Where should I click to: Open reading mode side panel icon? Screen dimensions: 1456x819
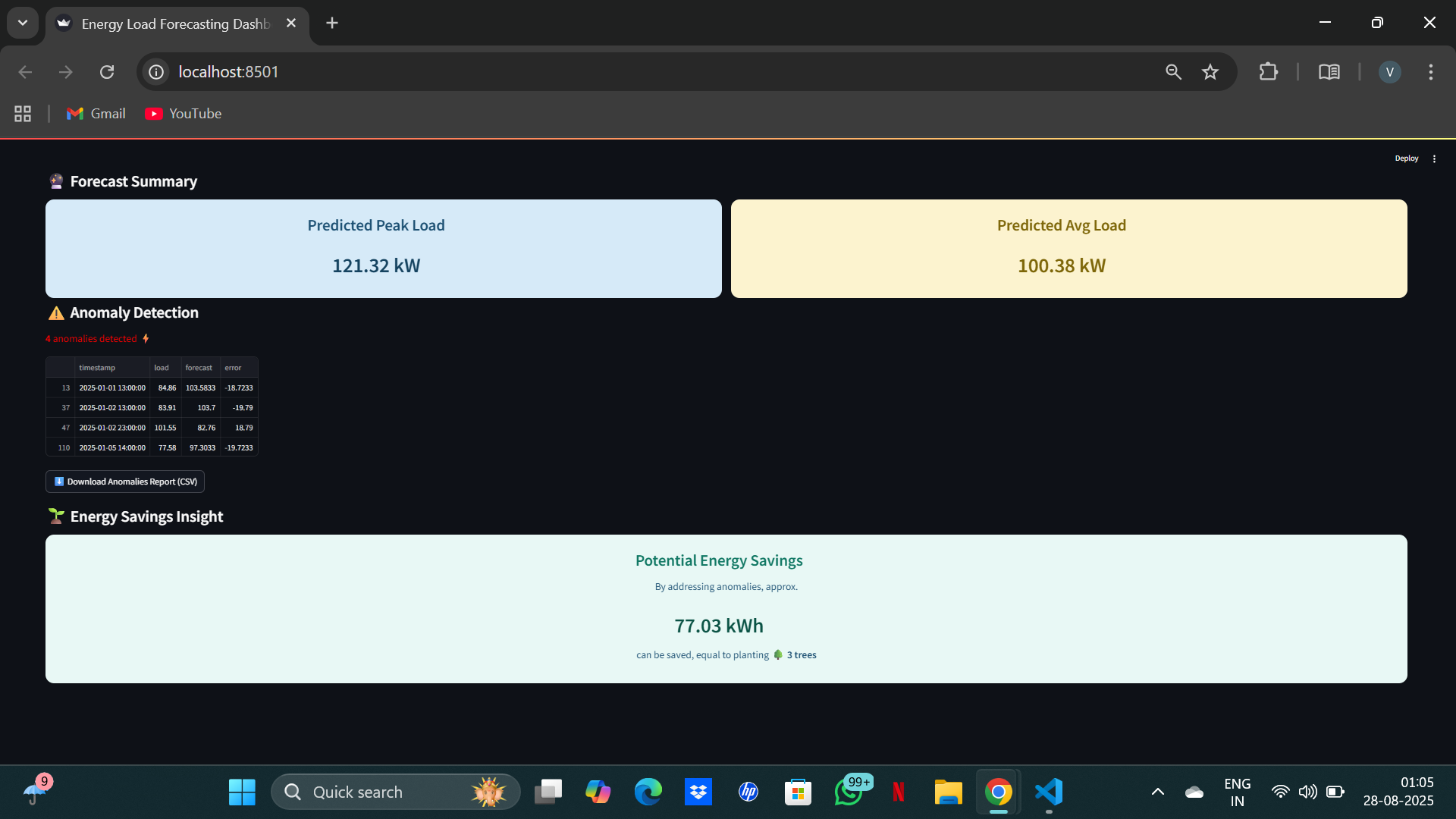pos(1329,72)
